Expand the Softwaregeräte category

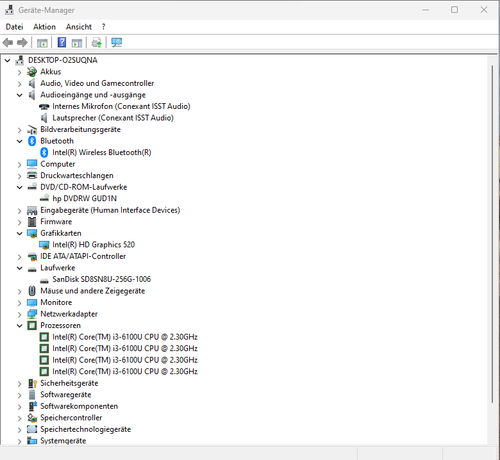pos(20,395)
